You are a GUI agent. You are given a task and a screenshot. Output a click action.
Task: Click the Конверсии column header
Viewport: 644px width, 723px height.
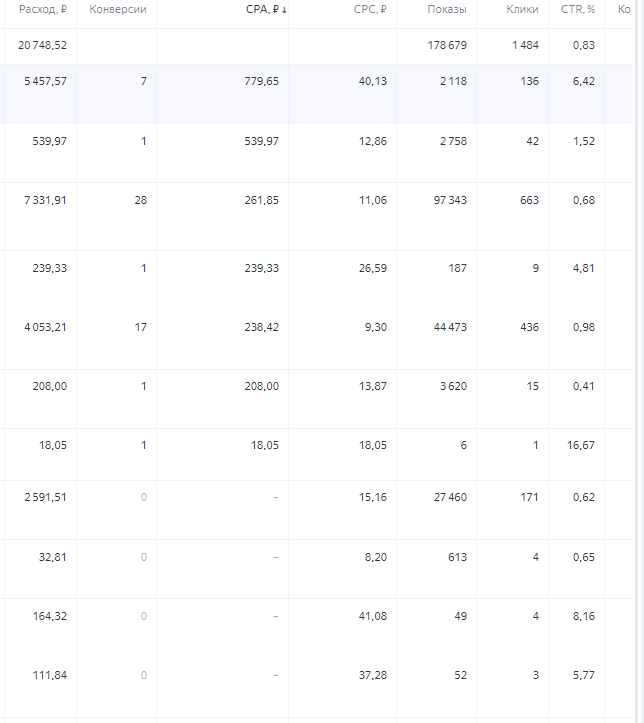pos(118,10)
